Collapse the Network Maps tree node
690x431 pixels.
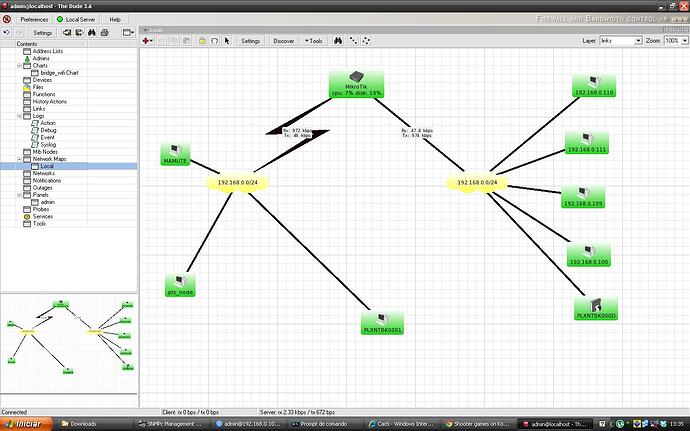pyautogui.click(x=19, y=159)
